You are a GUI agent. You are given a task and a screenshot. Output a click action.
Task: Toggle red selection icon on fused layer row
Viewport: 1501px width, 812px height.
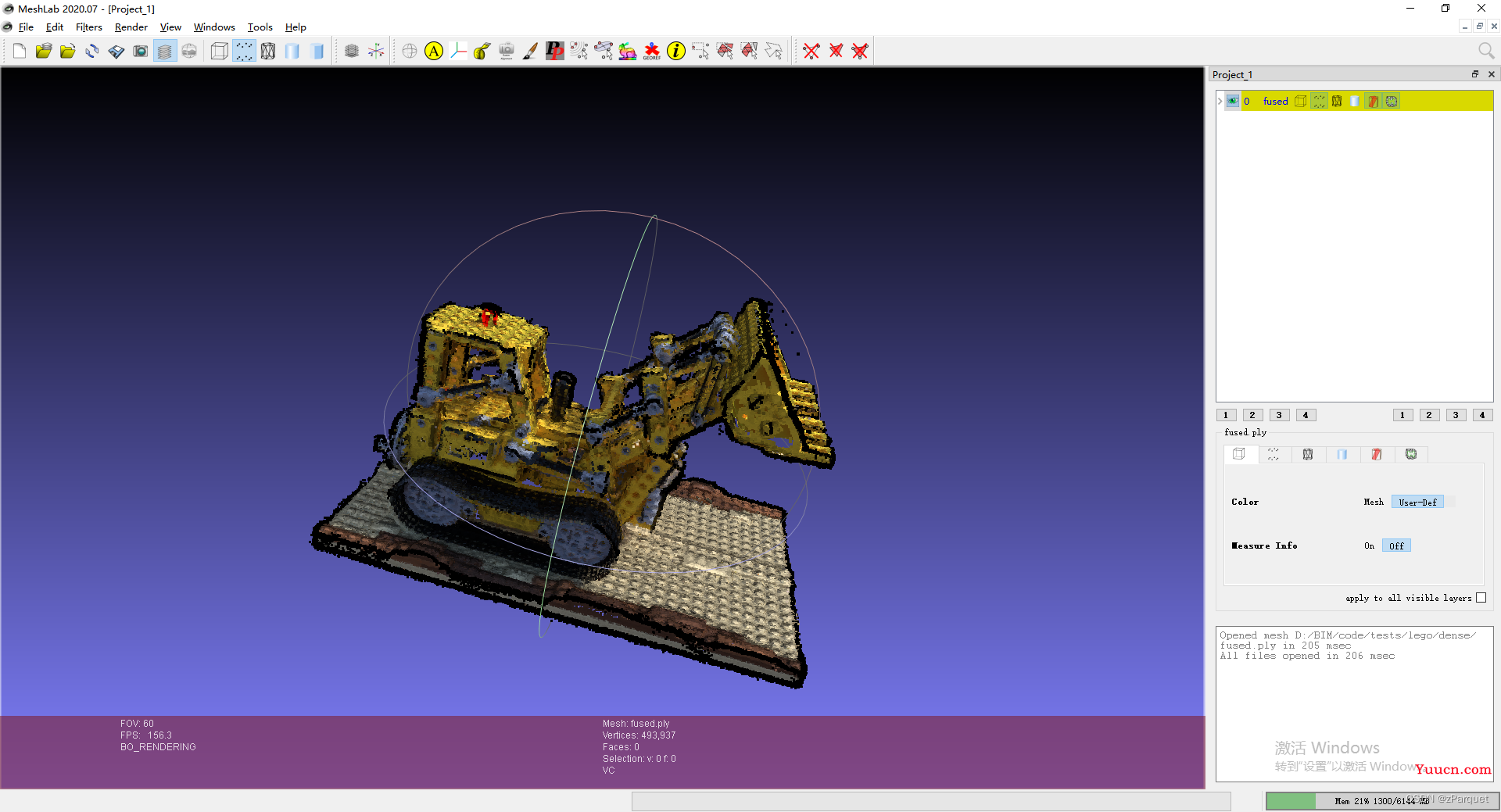[1373, 101]
